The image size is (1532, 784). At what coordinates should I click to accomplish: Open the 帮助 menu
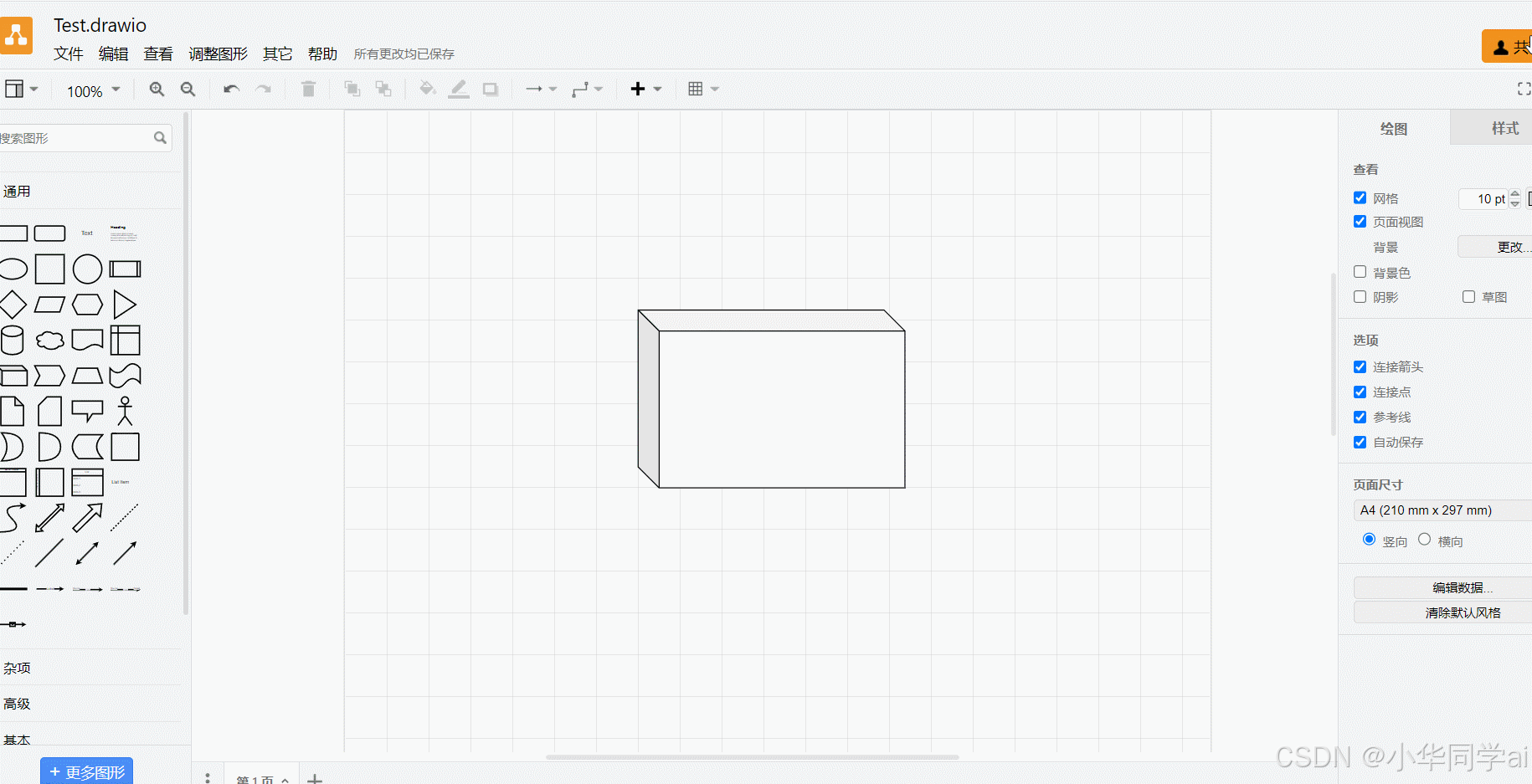coord(322,54)
